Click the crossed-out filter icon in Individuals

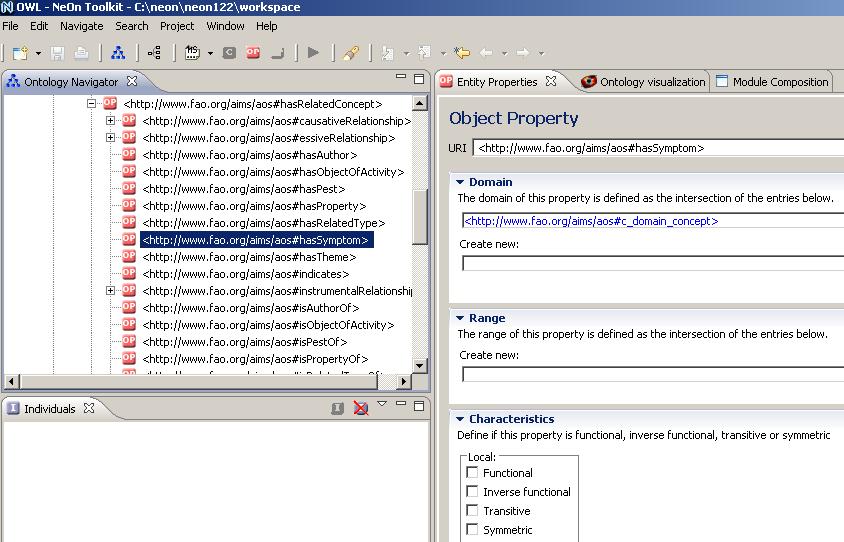[361, 408]
